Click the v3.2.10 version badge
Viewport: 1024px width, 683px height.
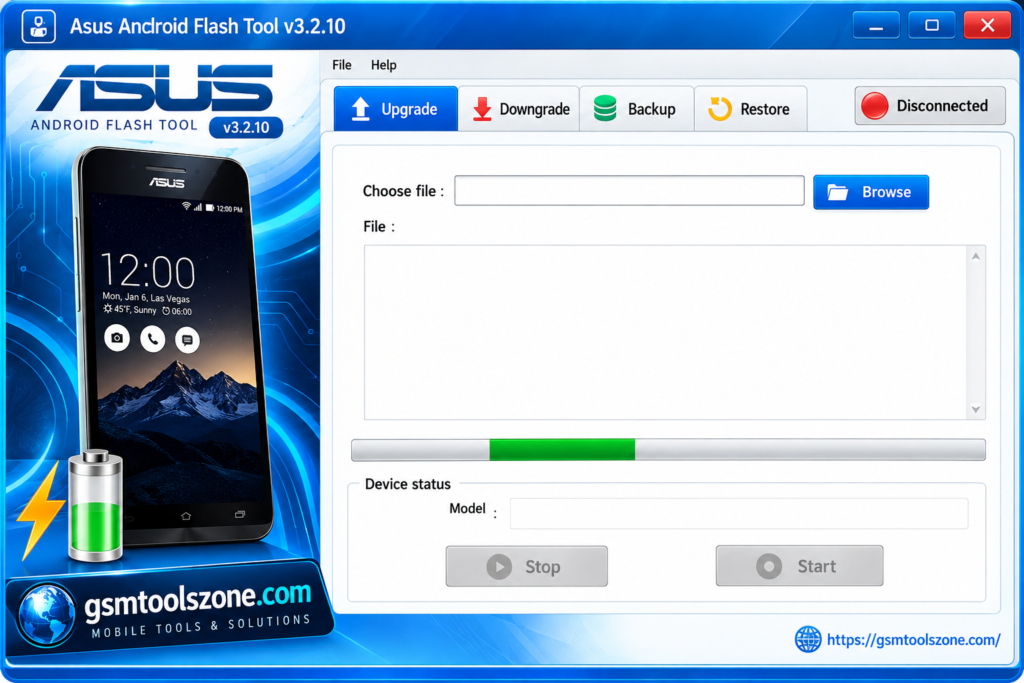(246, 127)
